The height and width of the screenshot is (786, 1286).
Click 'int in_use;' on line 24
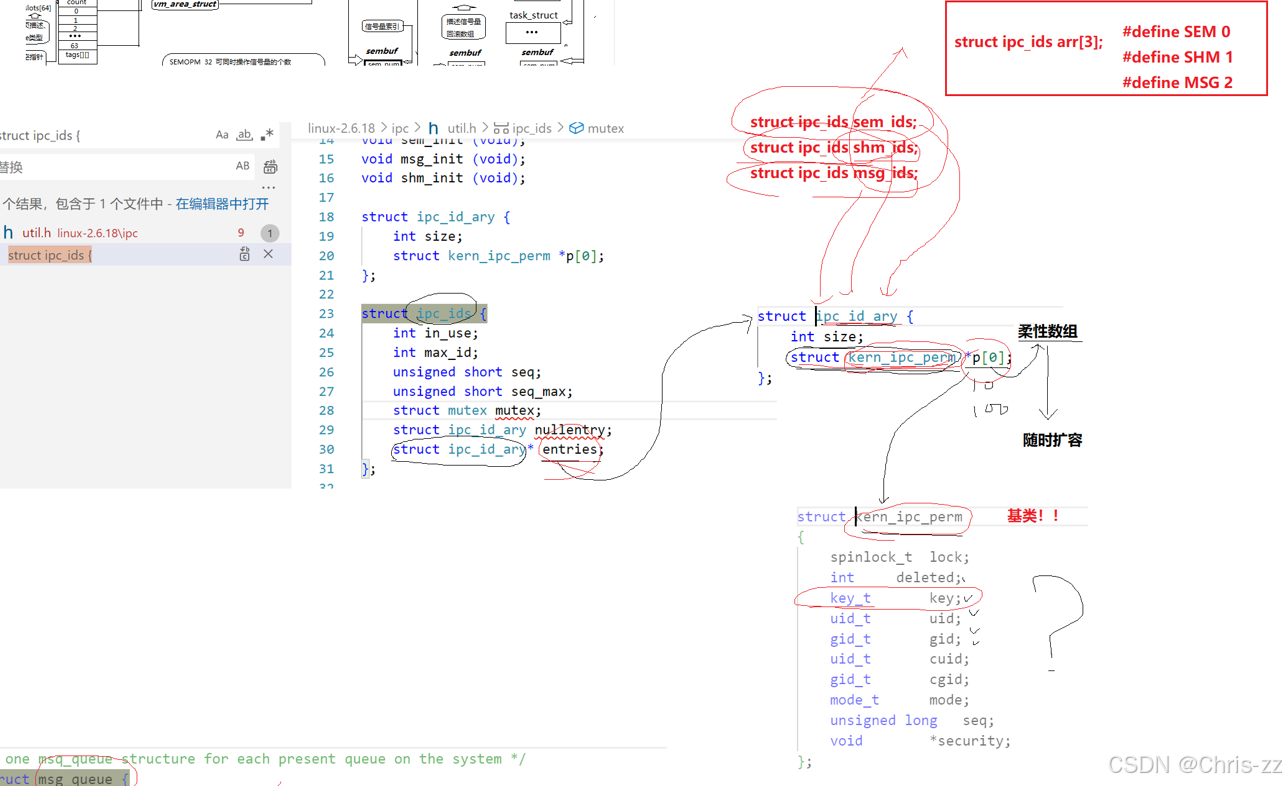435,333
